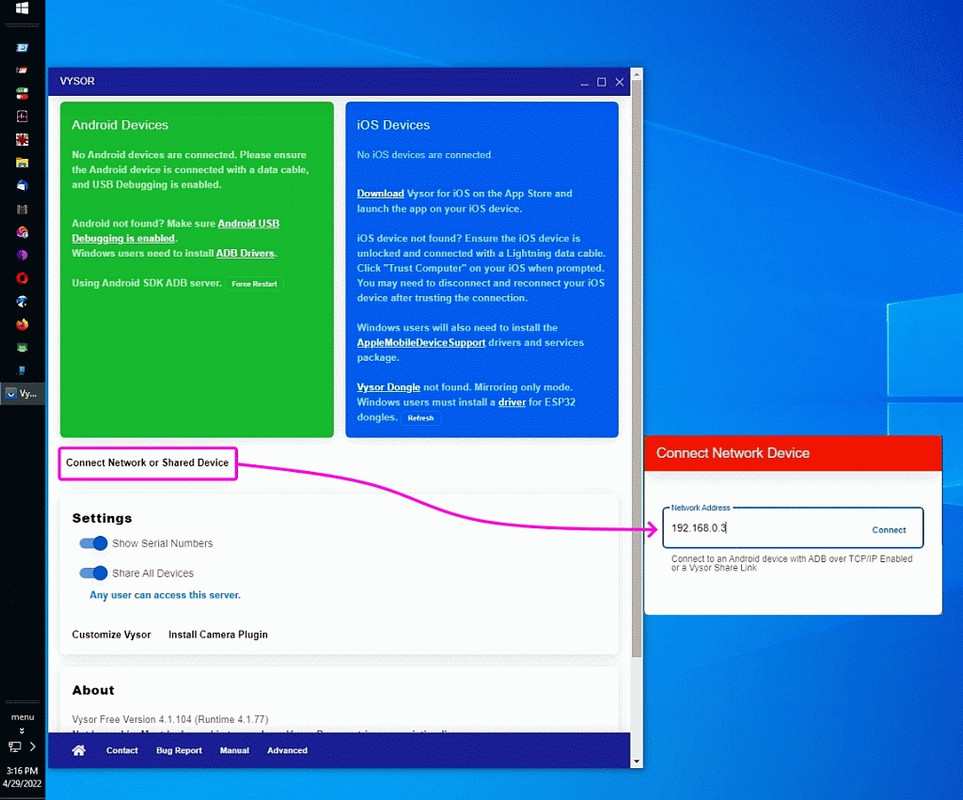The image size is (963, 800).
Task: Click Customize Vysor
Action: click(111, 634)
